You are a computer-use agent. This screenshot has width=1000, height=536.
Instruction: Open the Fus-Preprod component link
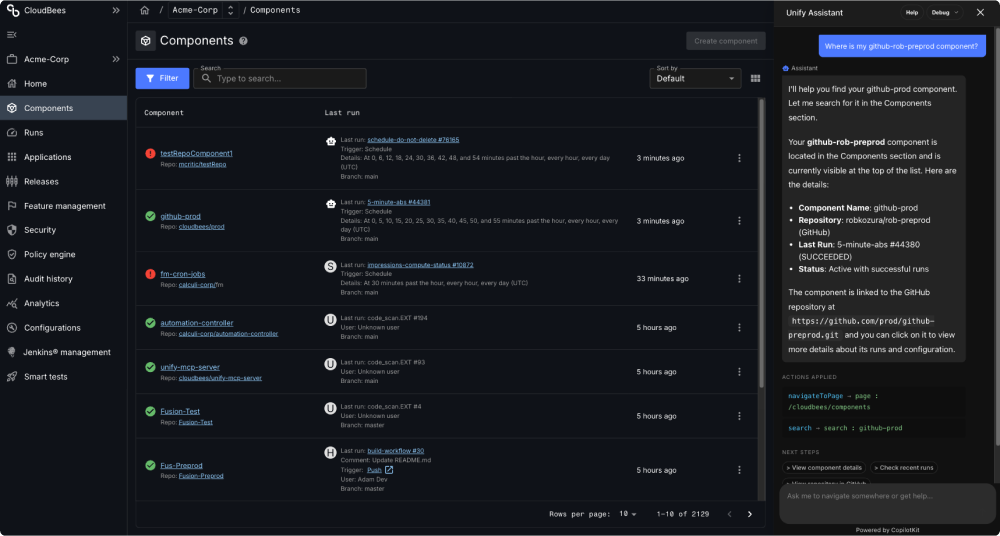[181, 465]
